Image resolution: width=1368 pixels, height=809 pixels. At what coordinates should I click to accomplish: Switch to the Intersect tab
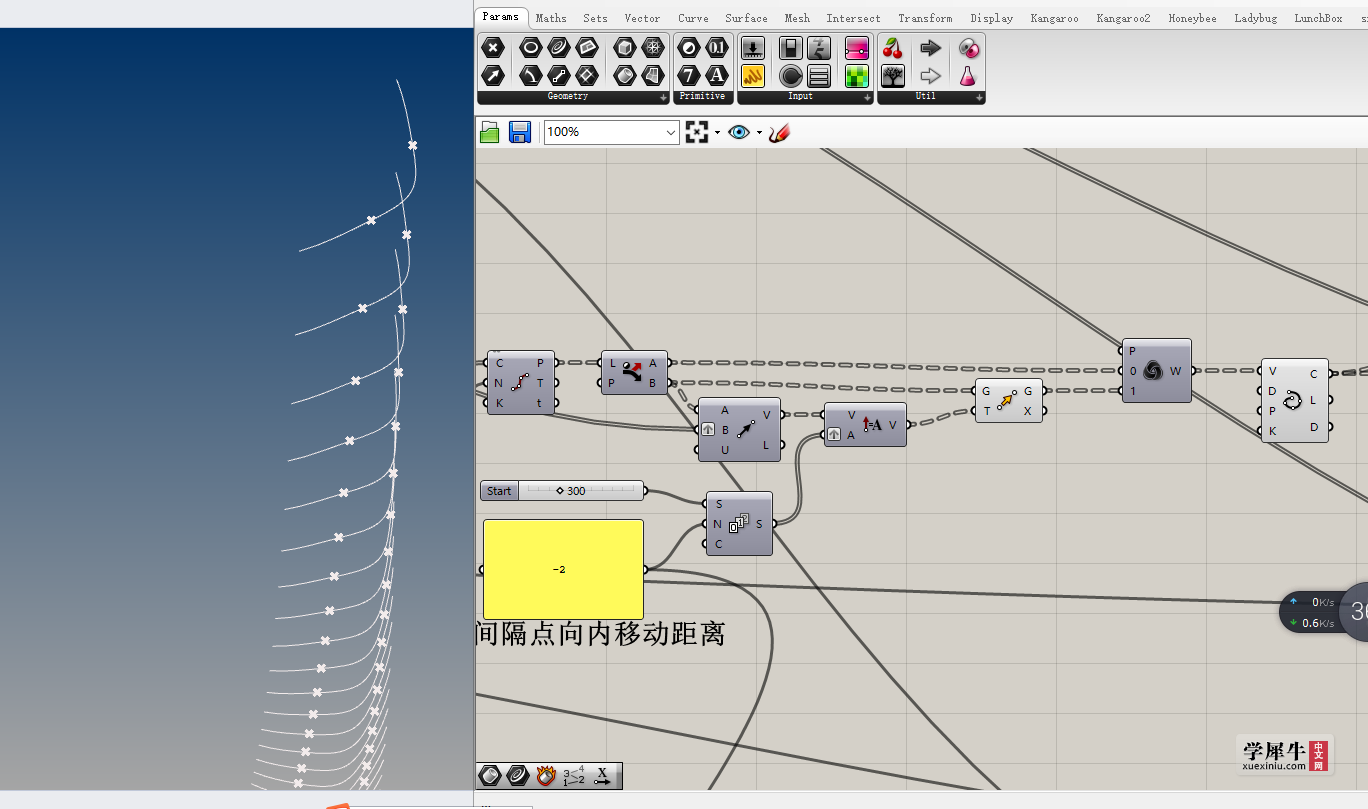[x=854, y=18]
